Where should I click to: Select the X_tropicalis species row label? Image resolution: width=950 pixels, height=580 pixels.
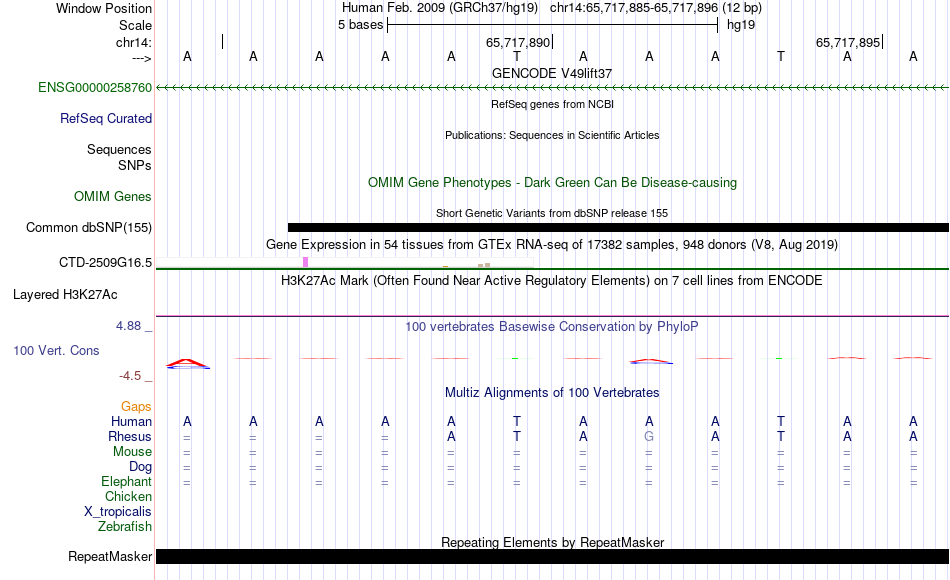[x=118, y=512]
